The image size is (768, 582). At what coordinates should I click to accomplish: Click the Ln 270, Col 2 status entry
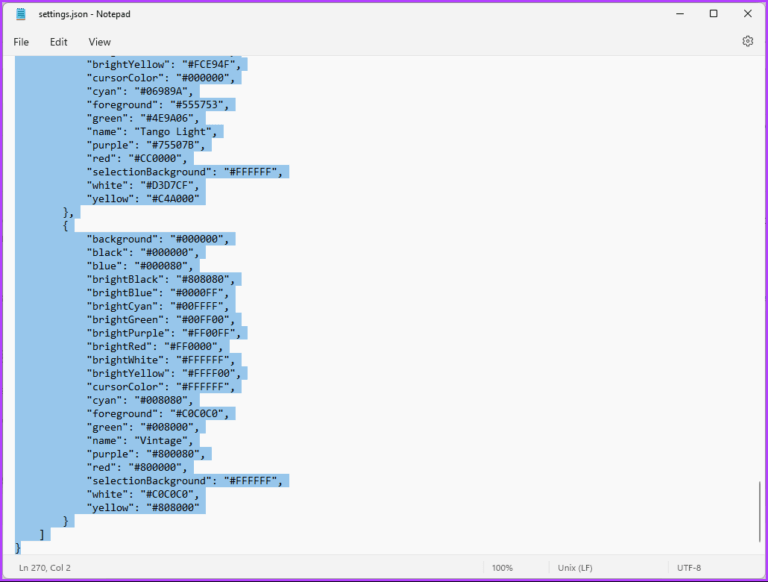pos(45,568)
